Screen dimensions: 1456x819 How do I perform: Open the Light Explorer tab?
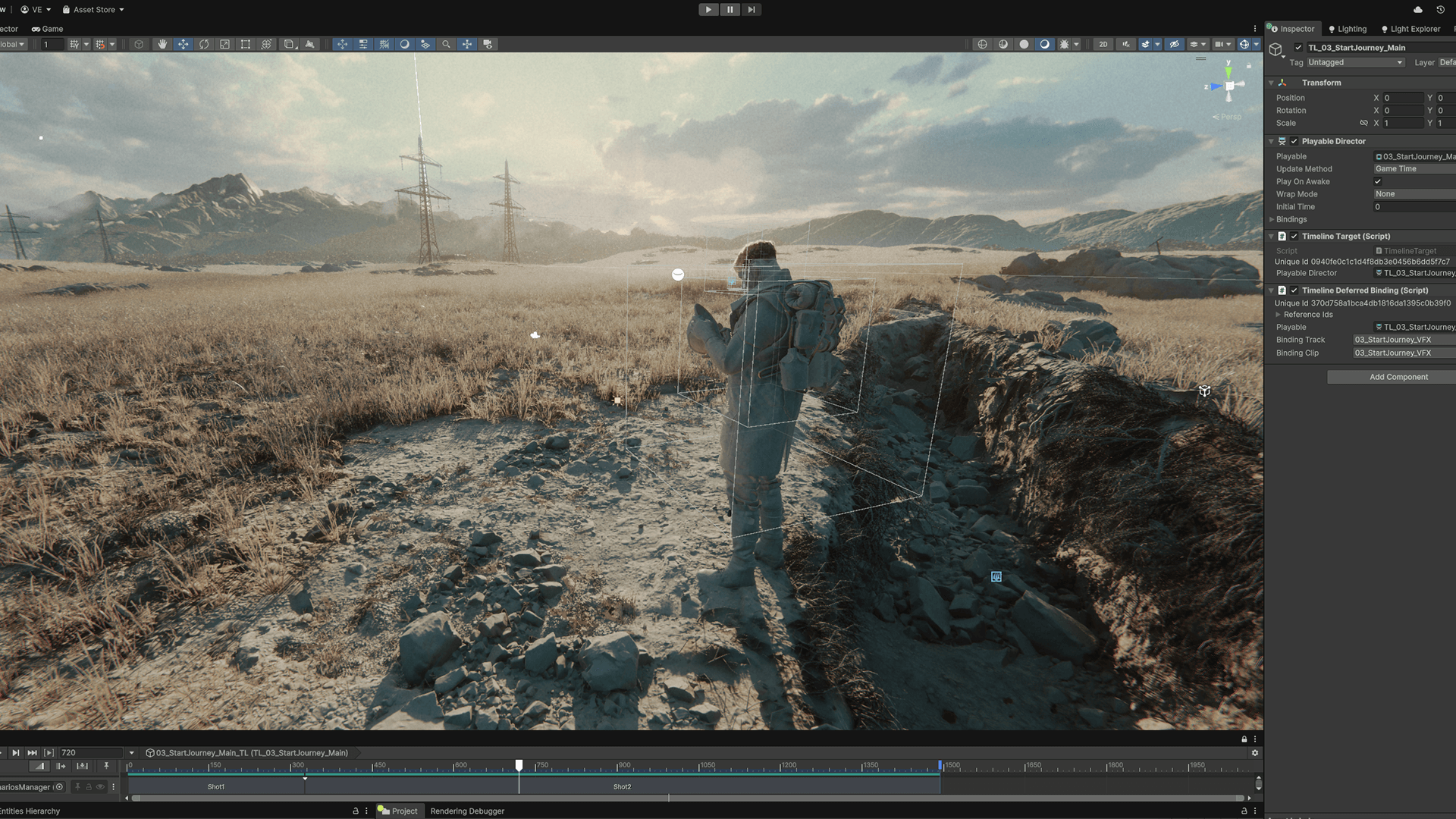pyautogui.click(x=1411, y=29)
